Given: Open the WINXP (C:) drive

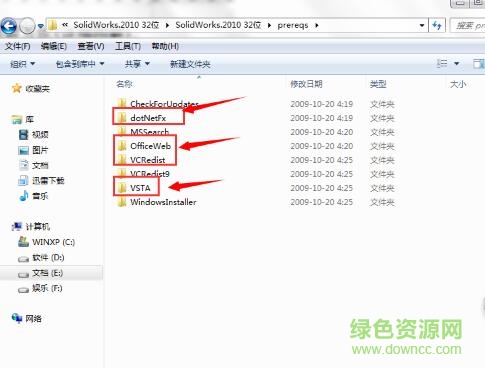Looking at the screenshot, I should pyautogui.click(x=47, y=242).
